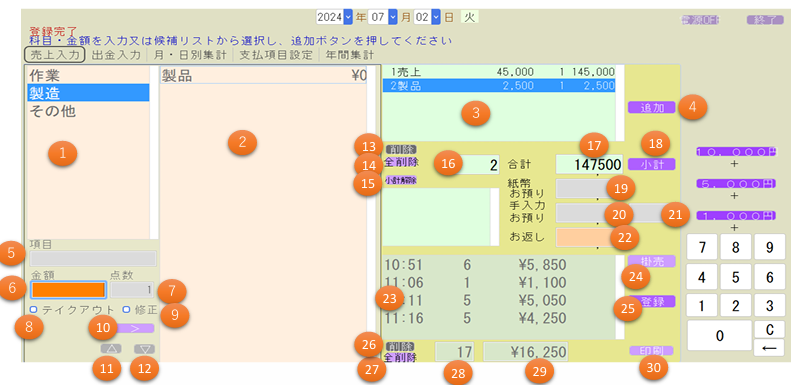
Task: Select 製造 in the category list
Action: pos(88,92)
